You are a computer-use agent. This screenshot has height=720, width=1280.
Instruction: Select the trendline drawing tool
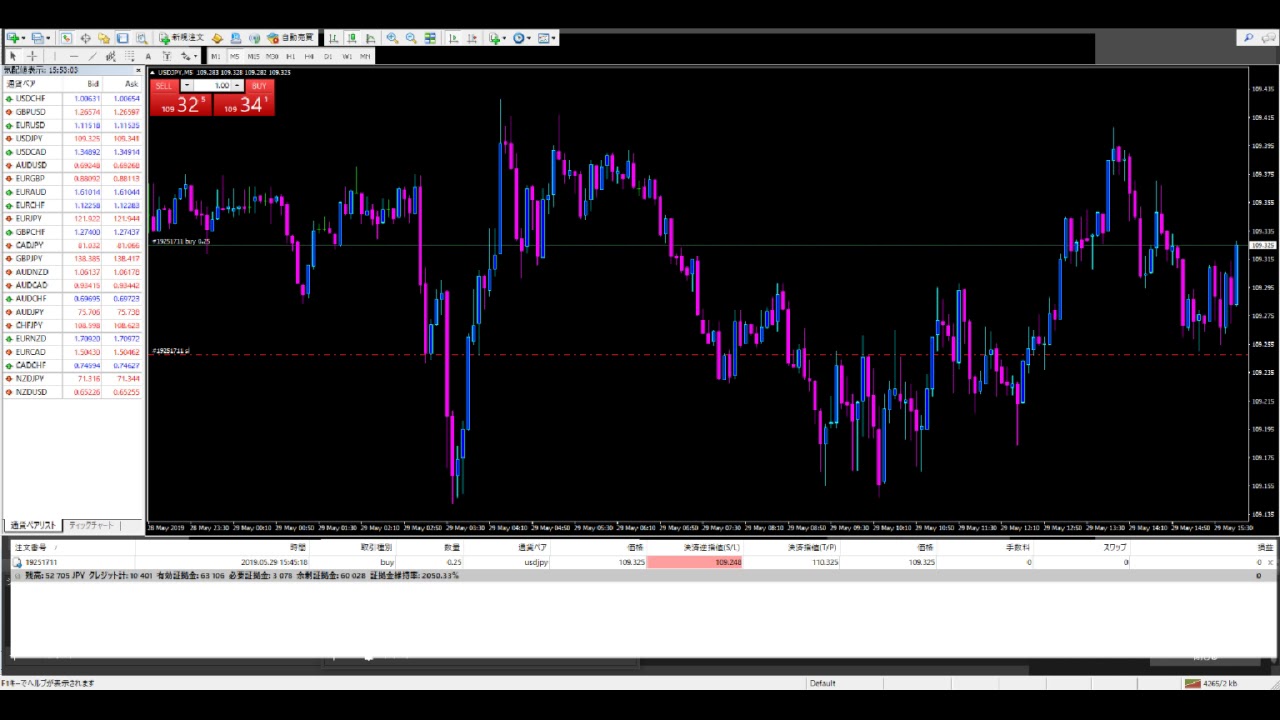tap(92, 57)
